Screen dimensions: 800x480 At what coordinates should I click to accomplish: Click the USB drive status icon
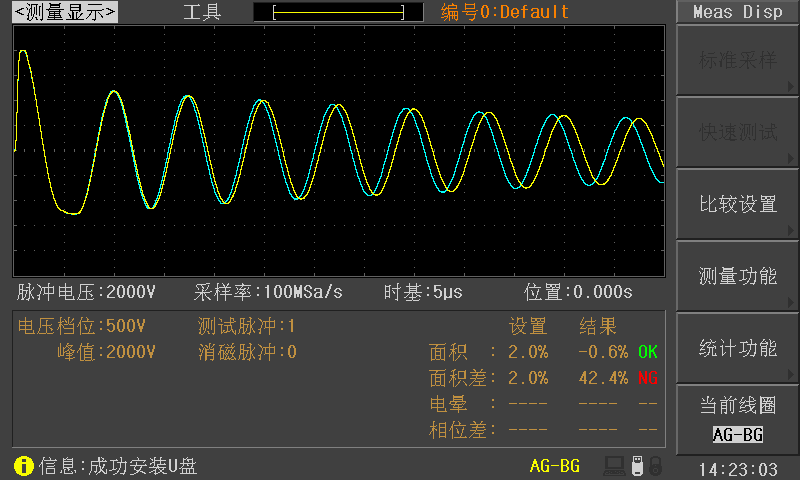pyautogui.click(x=637, y=466)
